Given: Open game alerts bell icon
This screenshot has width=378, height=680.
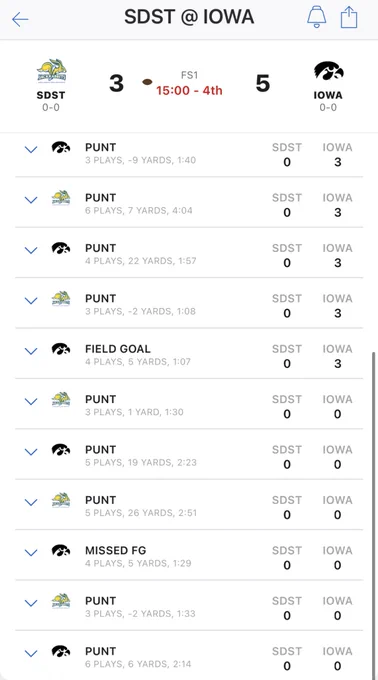Looking at the screenshot, I should coord(317,18).
